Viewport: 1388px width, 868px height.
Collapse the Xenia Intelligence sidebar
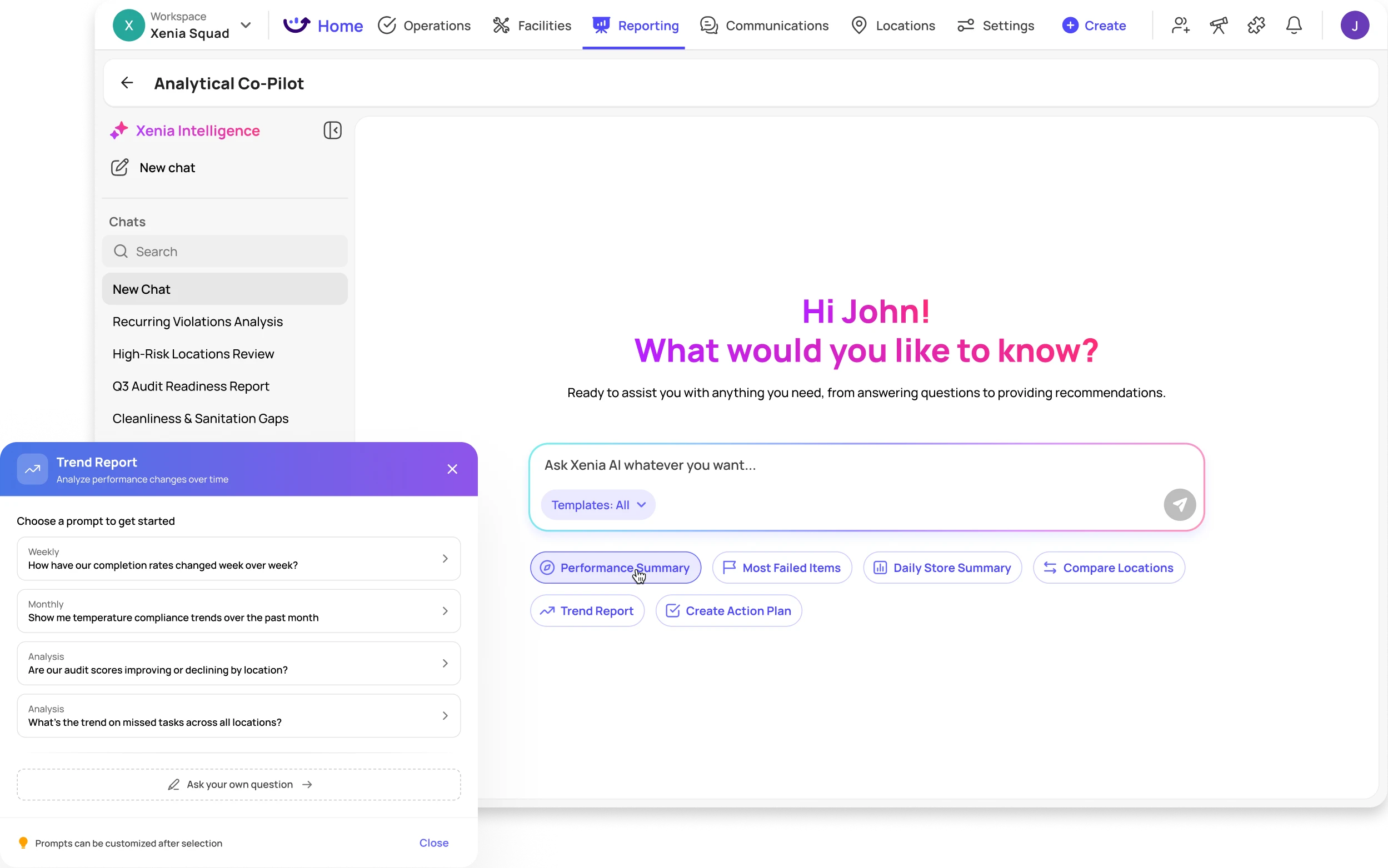coord(333,131)
